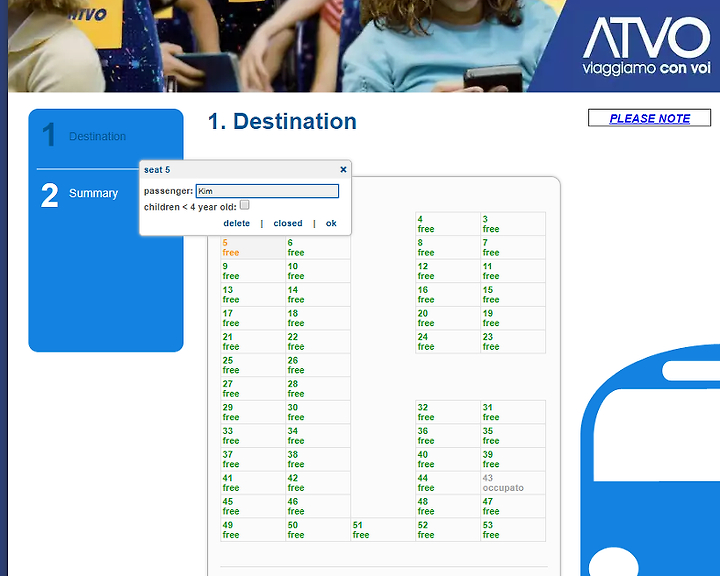Select seat 34 free
Screen dimensions: 720x576
pyautogui.click(x=318, y=435)
